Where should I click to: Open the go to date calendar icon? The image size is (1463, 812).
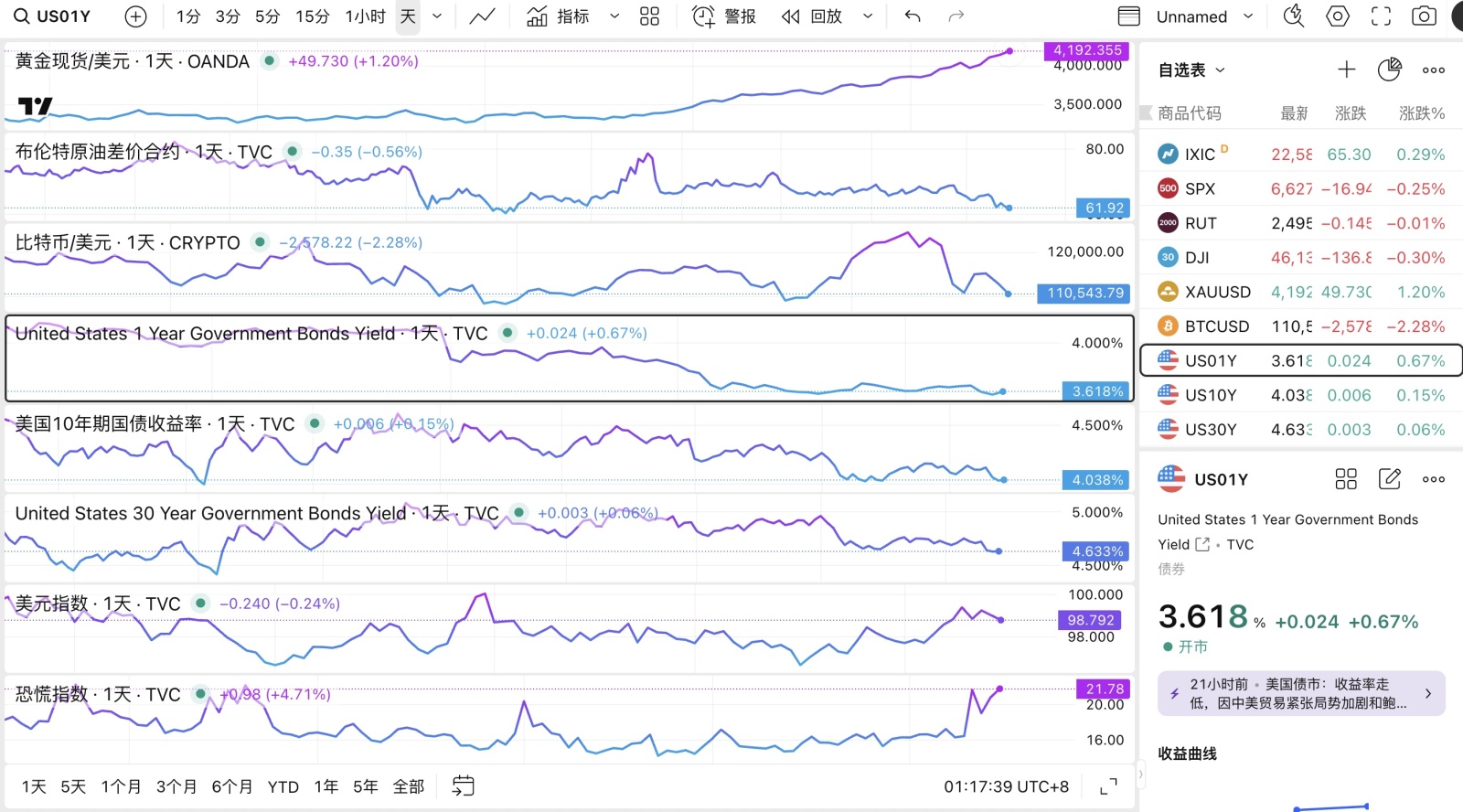[463, 786]
